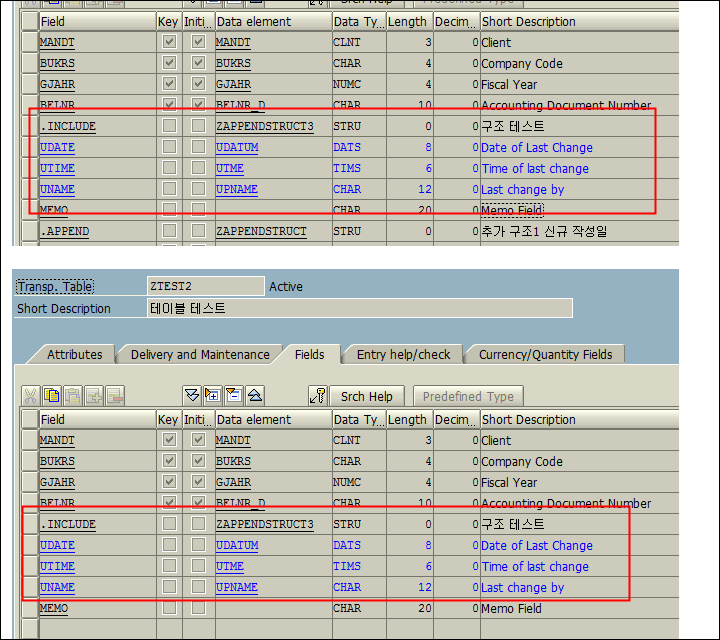Click the Short Description field 테이블 테스트
720x640 pixels.
coord(360,308)
